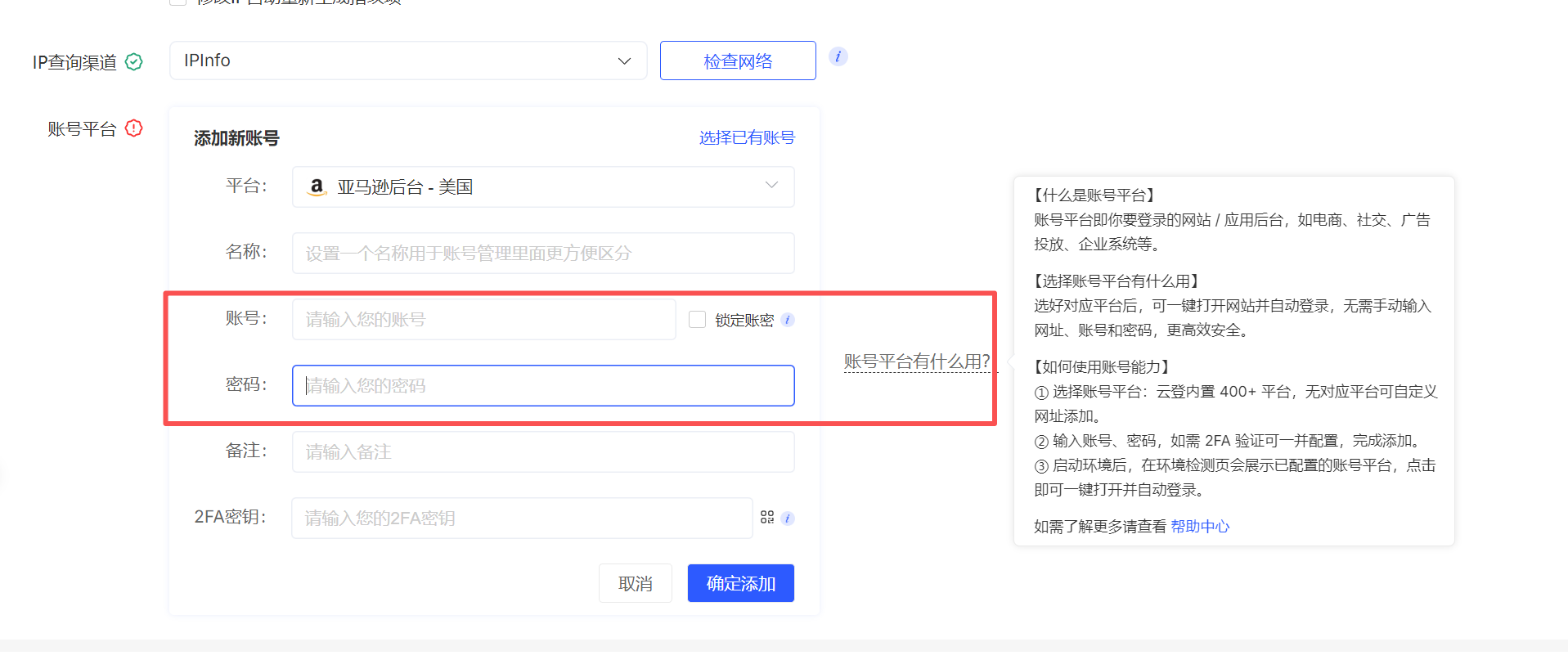Click the QR scan icon beside 2FA密钥

coord(767,518)
